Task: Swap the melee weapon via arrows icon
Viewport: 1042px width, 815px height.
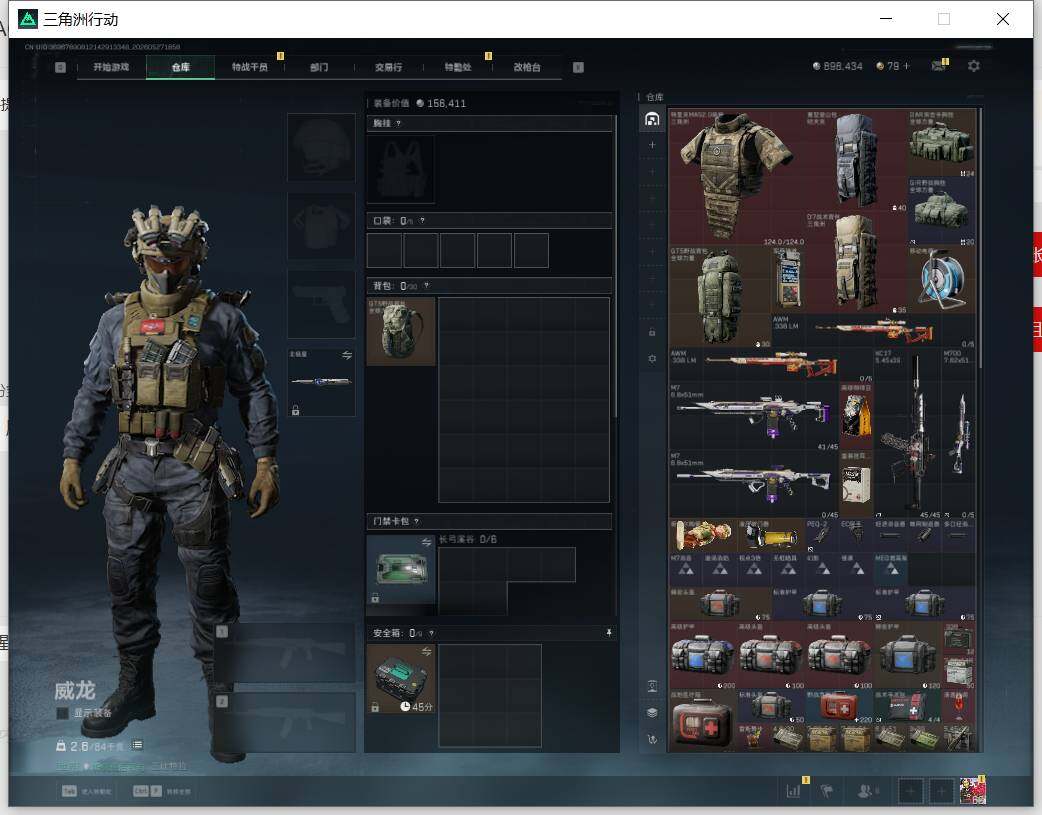Action: [347, 355]
